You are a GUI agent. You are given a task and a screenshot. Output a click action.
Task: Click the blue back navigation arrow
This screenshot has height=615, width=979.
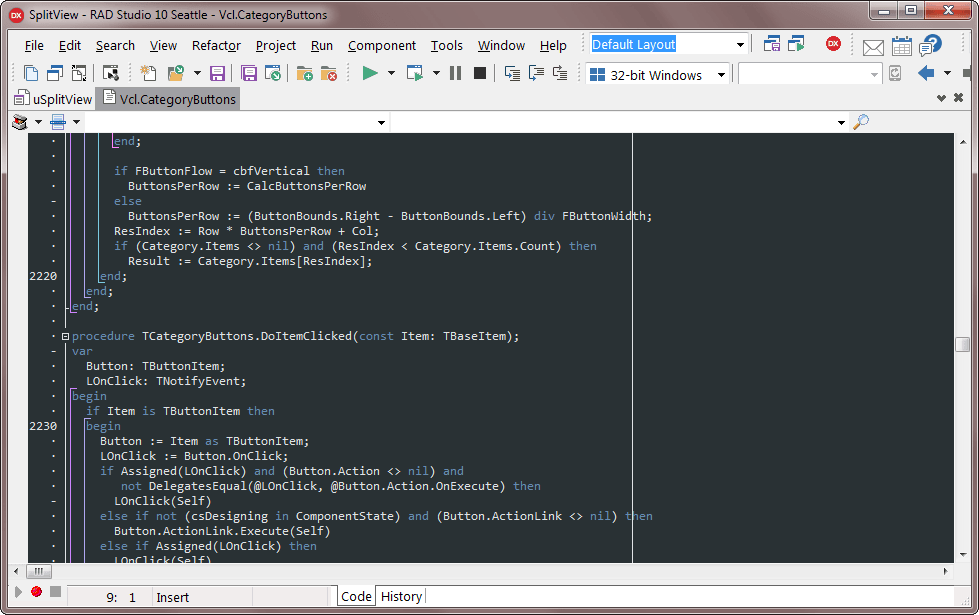pyautogui.click(x=926, y=74)
